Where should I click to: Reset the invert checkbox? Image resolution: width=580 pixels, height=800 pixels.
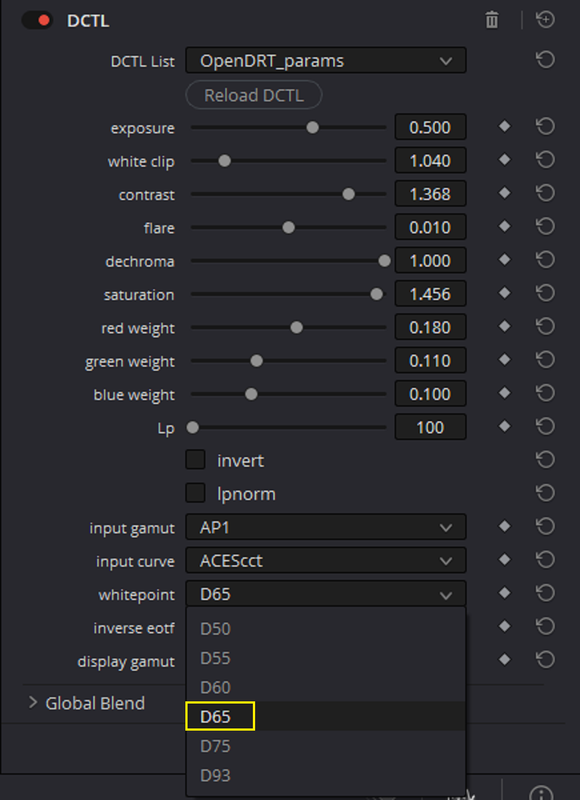point(545,460)
